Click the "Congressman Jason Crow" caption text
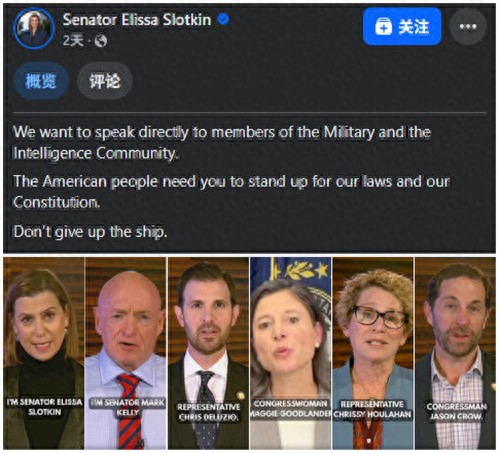 click(x=456, y=411)
